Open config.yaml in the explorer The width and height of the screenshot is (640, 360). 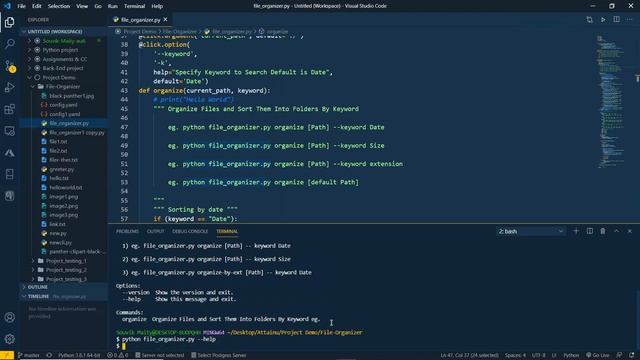tap(63, 105)
